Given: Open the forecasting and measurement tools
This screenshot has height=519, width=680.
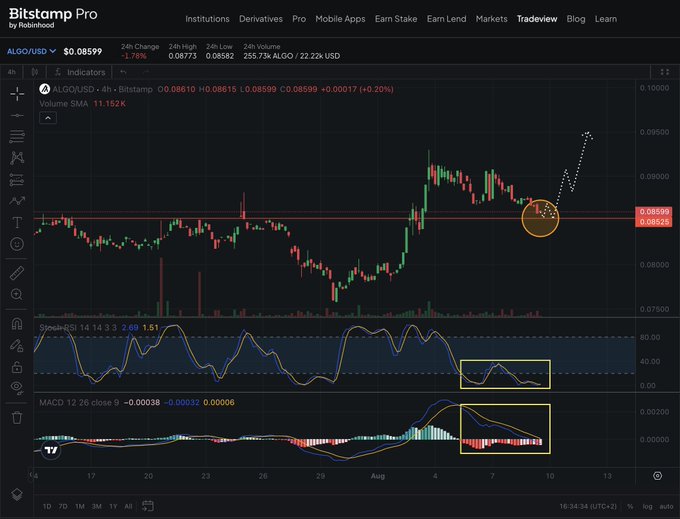Looking at the screenshot, I should click(x=17, y=179).
